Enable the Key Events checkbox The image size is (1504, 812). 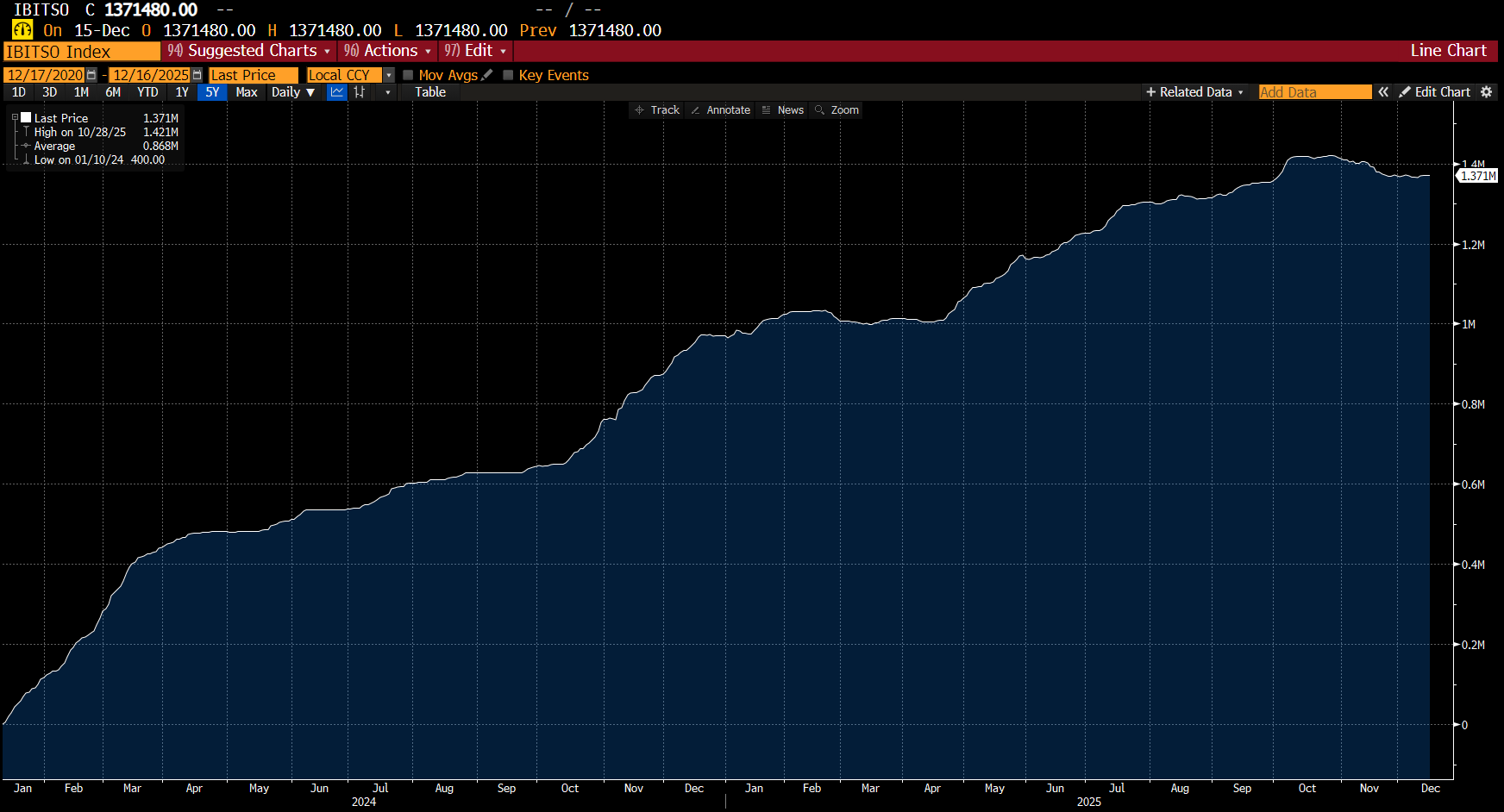[508, 75]
